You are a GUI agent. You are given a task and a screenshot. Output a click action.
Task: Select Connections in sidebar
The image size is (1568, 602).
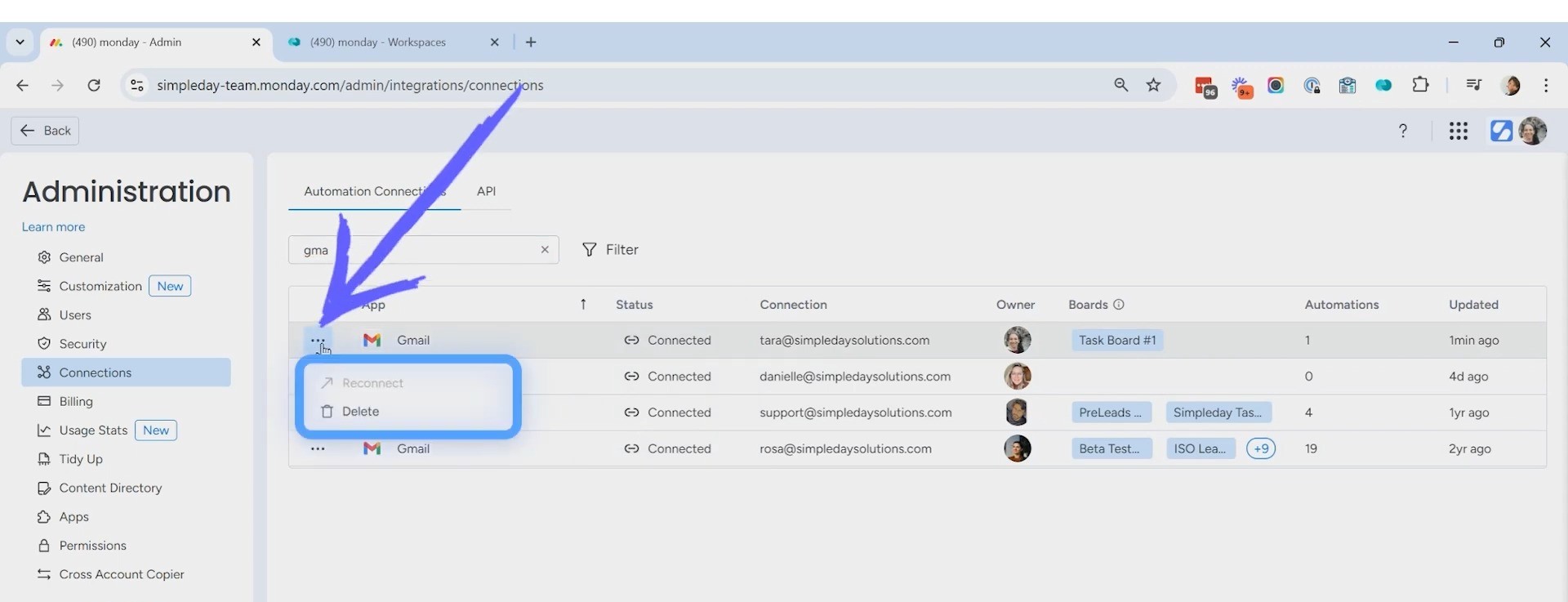126,372
